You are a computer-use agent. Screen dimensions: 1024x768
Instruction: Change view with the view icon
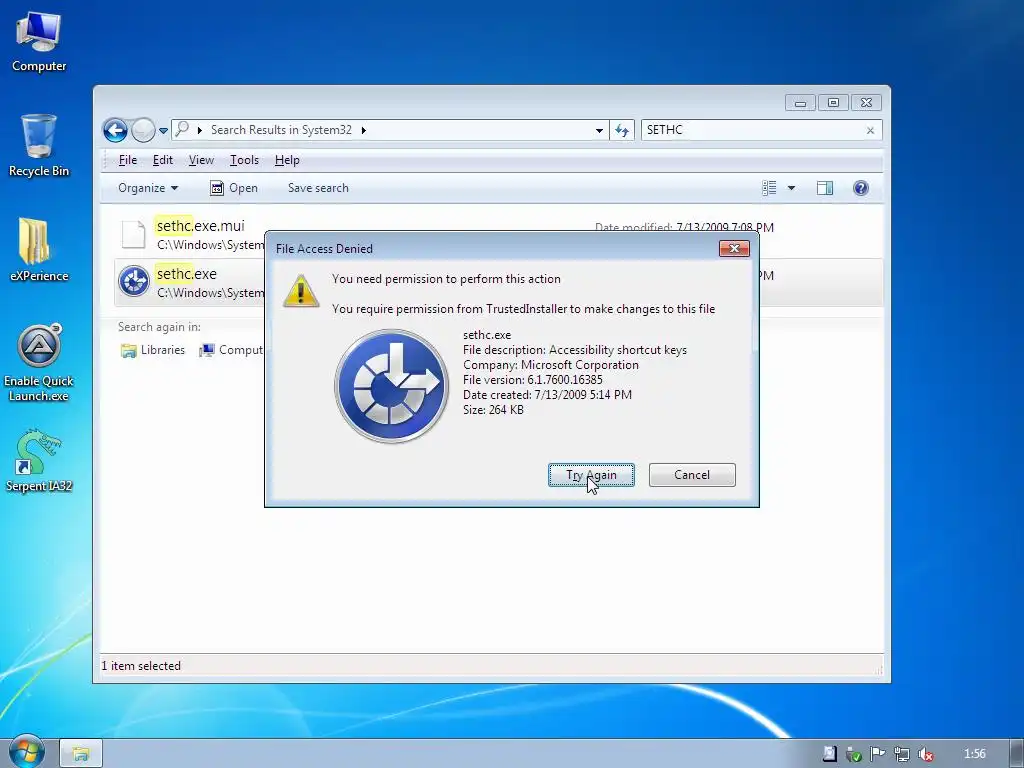pos(769,188)
